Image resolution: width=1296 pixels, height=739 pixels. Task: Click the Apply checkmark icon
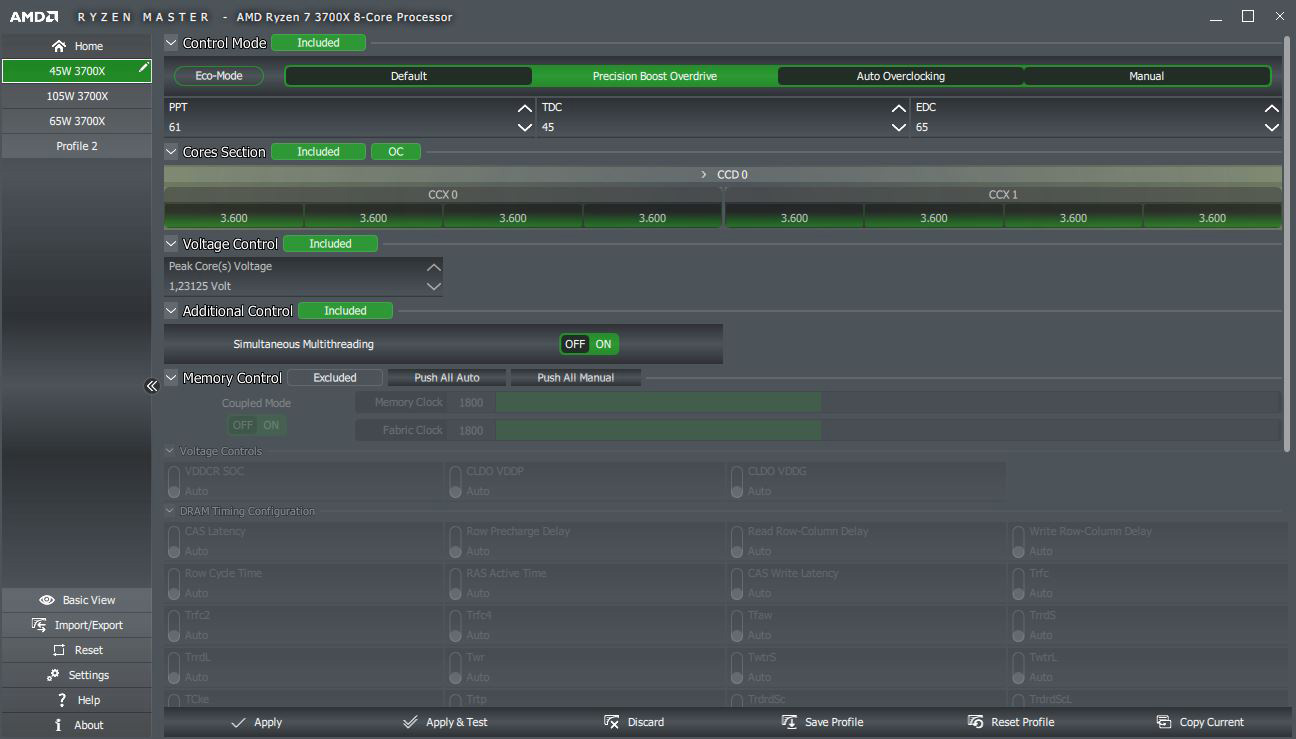pos(238,722)
